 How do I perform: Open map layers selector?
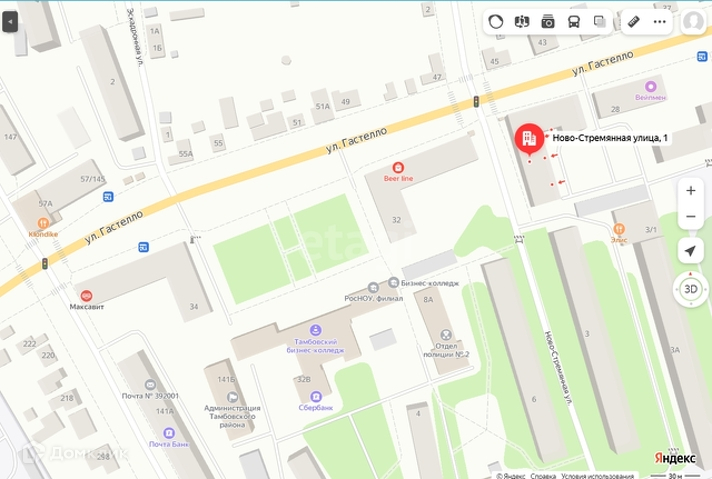[x=600, y=21]
